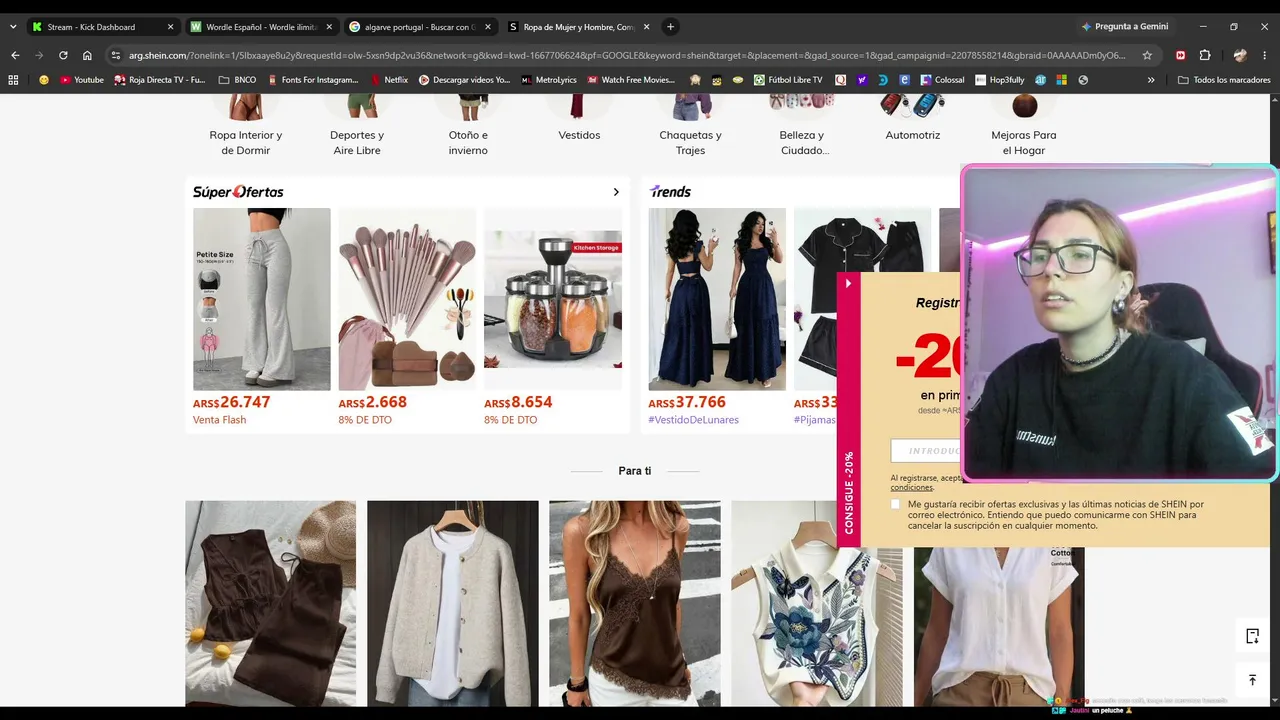Open the Colossal bookmark
This screenshot has height=720, width=1280.
coord(942,80)
